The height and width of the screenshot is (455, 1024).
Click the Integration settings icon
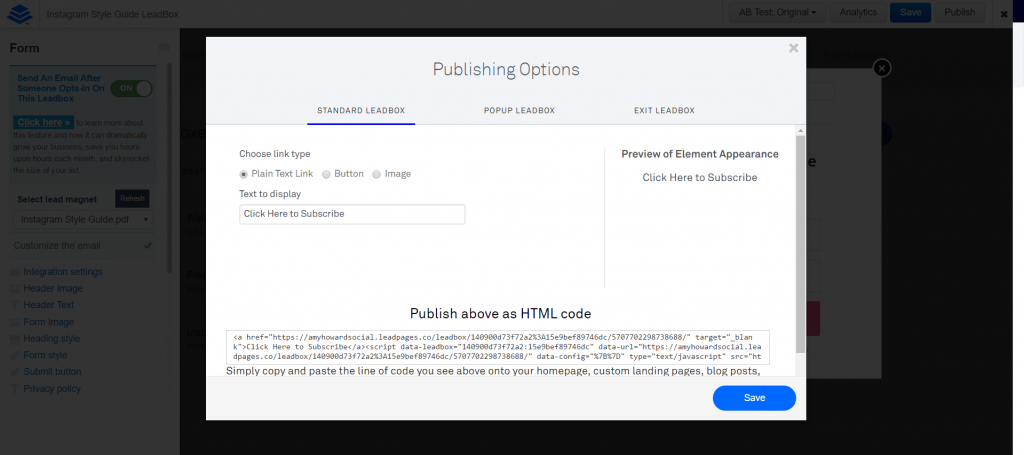point(15,272)
